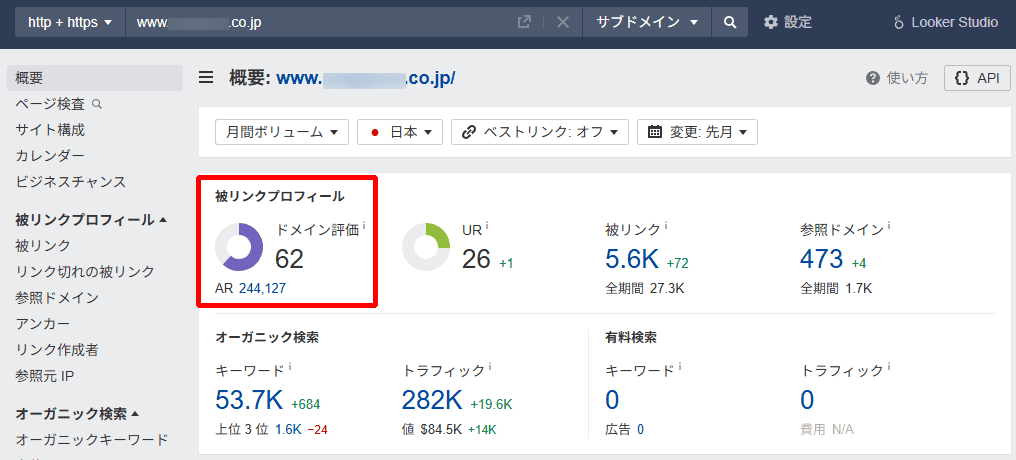
Task: Open 参照ドメイン in the sidebar
Action: [x=57, y=297]
